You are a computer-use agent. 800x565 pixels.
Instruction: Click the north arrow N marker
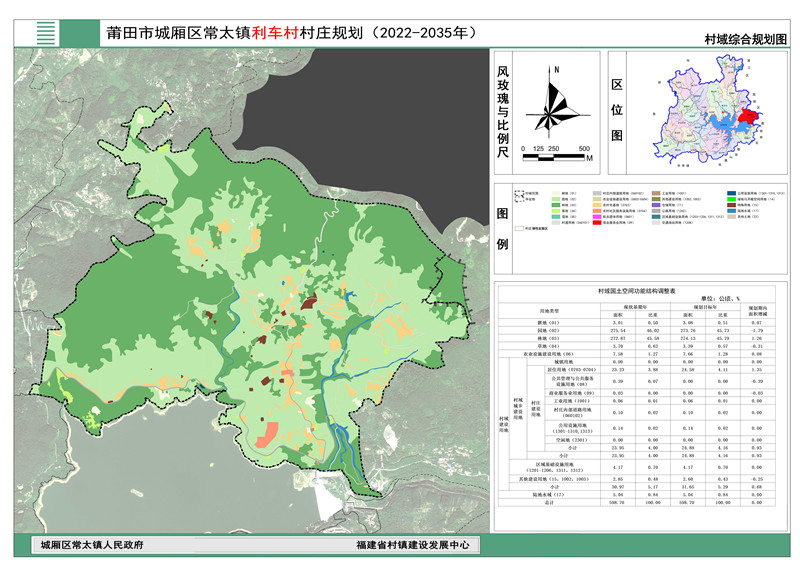pos(555,70)
